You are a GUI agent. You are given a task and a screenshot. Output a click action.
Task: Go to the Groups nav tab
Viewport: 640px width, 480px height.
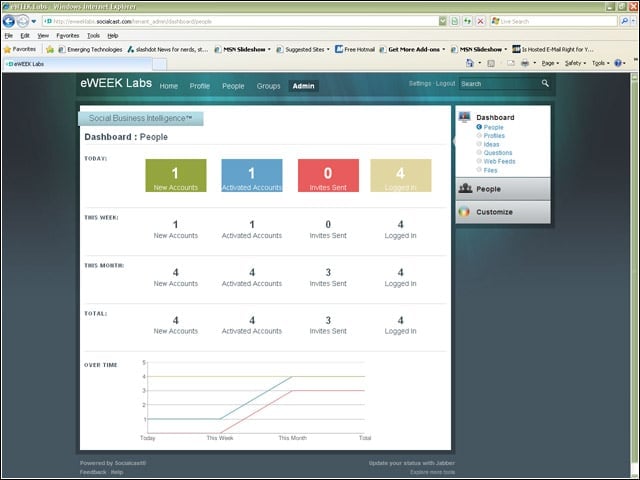pyautogui.click(x=269, y=86)
